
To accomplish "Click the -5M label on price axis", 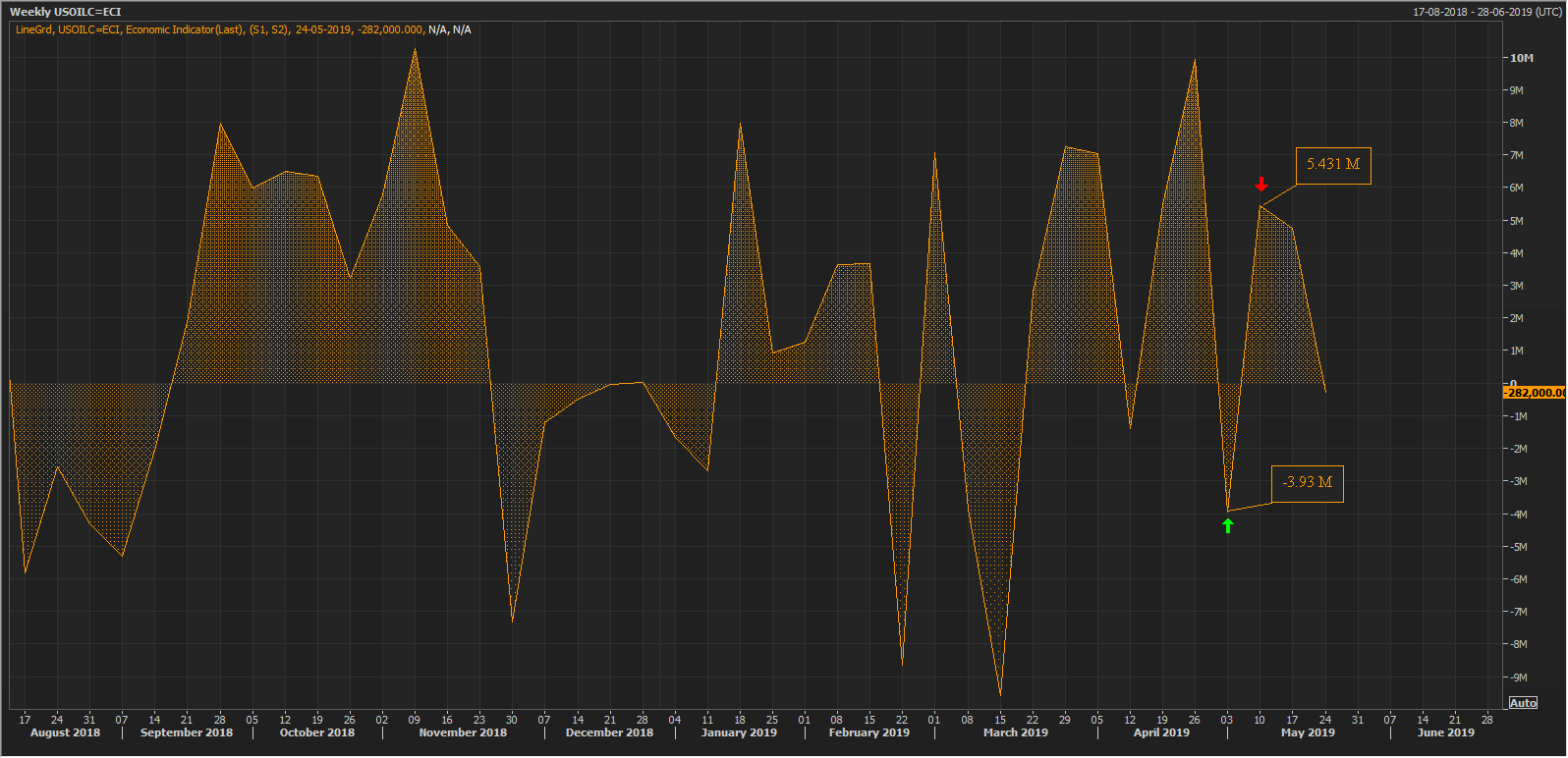I will coord(1518,547).
